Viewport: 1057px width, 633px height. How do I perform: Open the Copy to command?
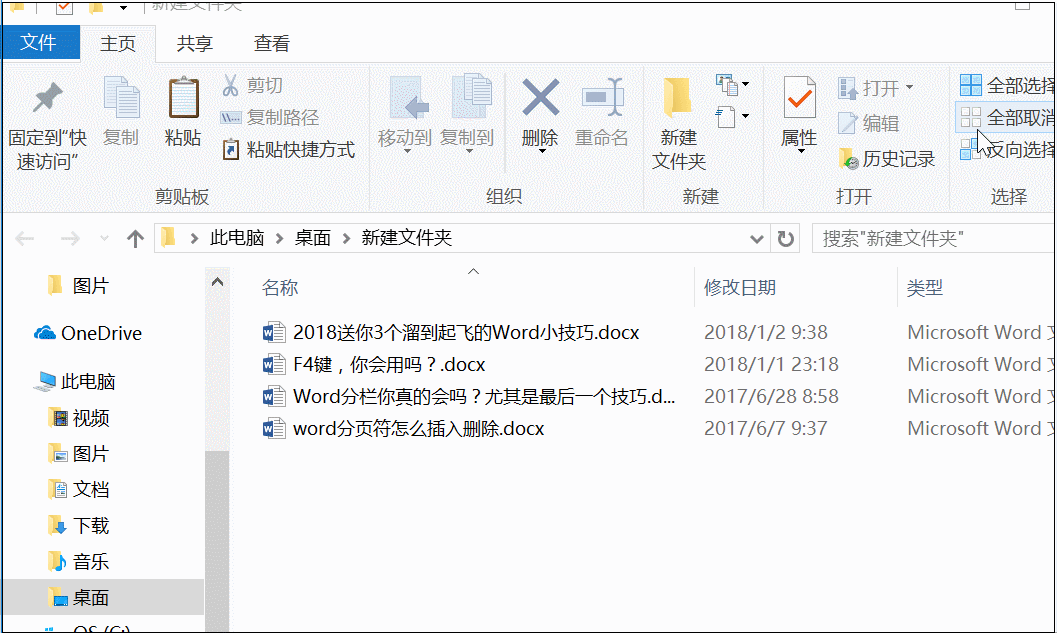click(467, 115)
